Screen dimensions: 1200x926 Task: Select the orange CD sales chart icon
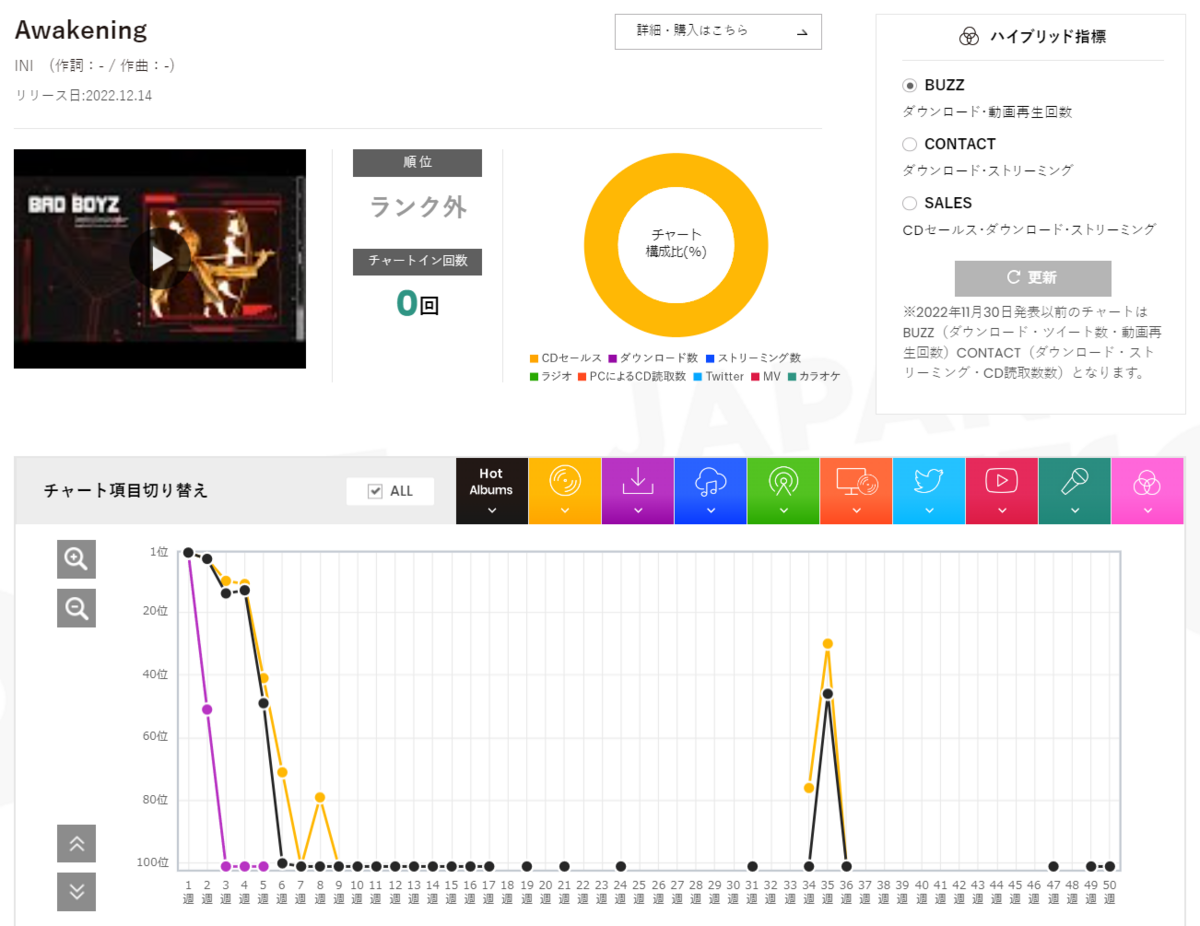tap(565, 491)
